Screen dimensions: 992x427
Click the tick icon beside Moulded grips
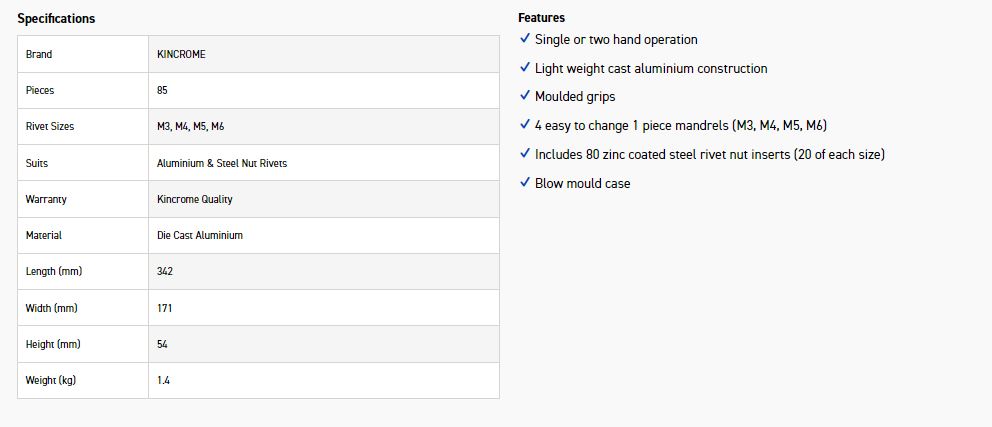(525, 97)
